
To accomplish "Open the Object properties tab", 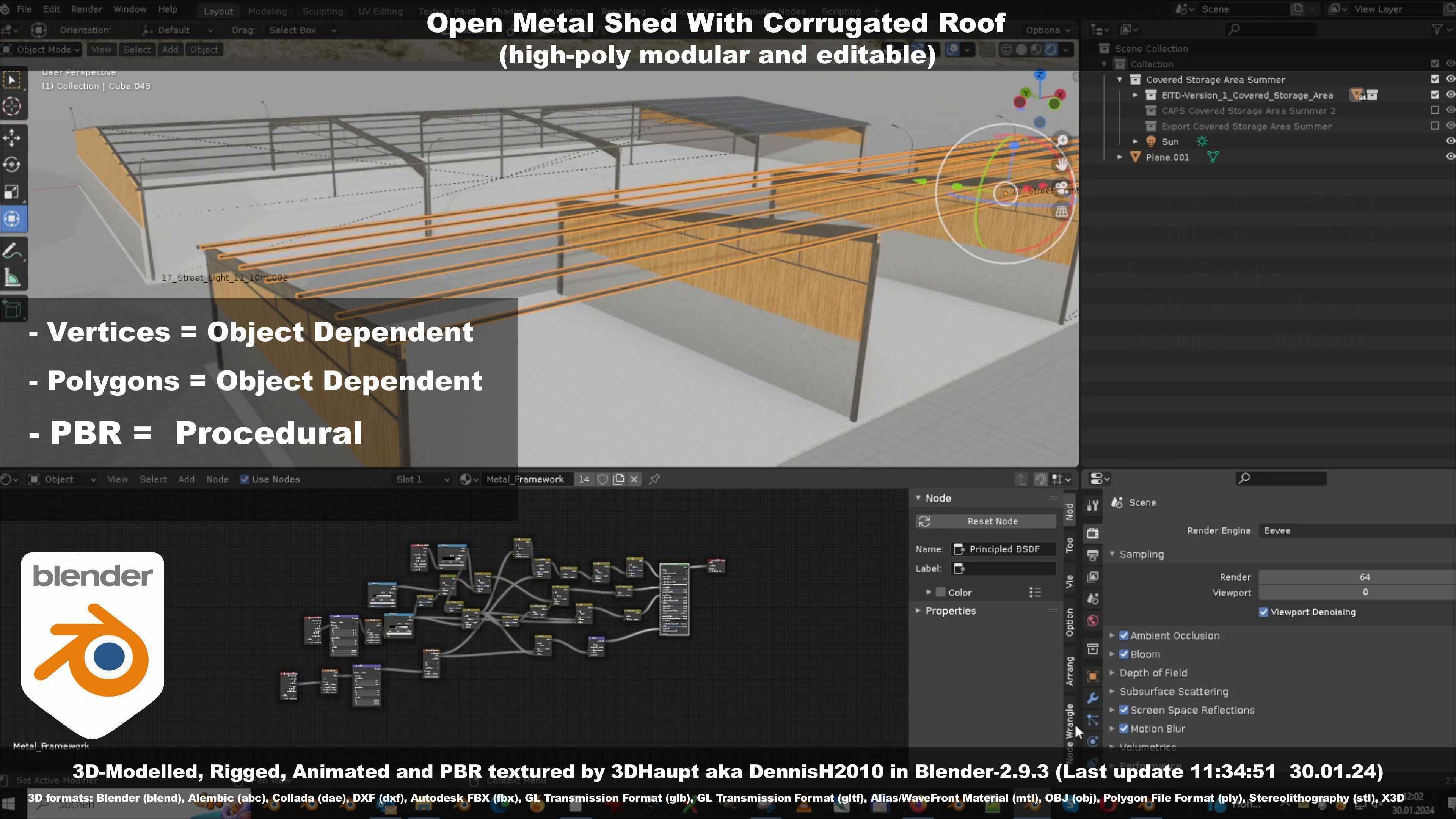I will [1093, 676].
